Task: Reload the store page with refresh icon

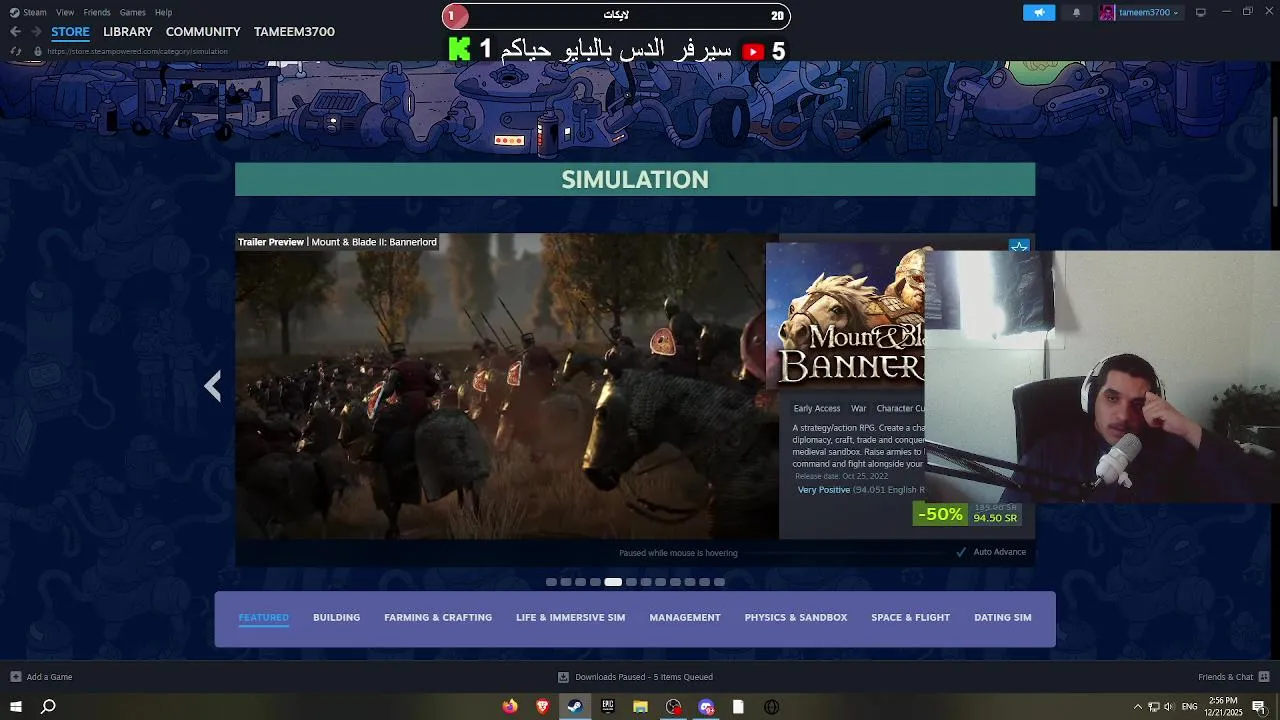Action: tap(16, 51)
